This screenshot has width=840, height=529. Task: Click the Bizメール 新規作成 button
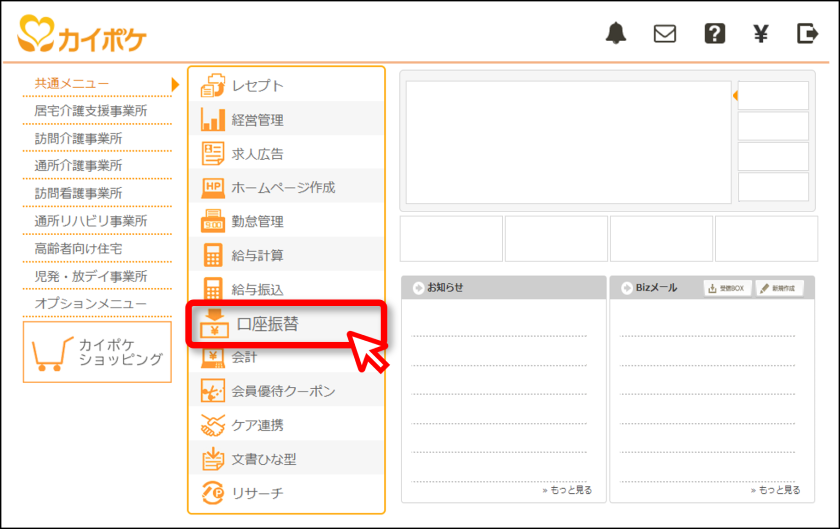pos(779,288)
